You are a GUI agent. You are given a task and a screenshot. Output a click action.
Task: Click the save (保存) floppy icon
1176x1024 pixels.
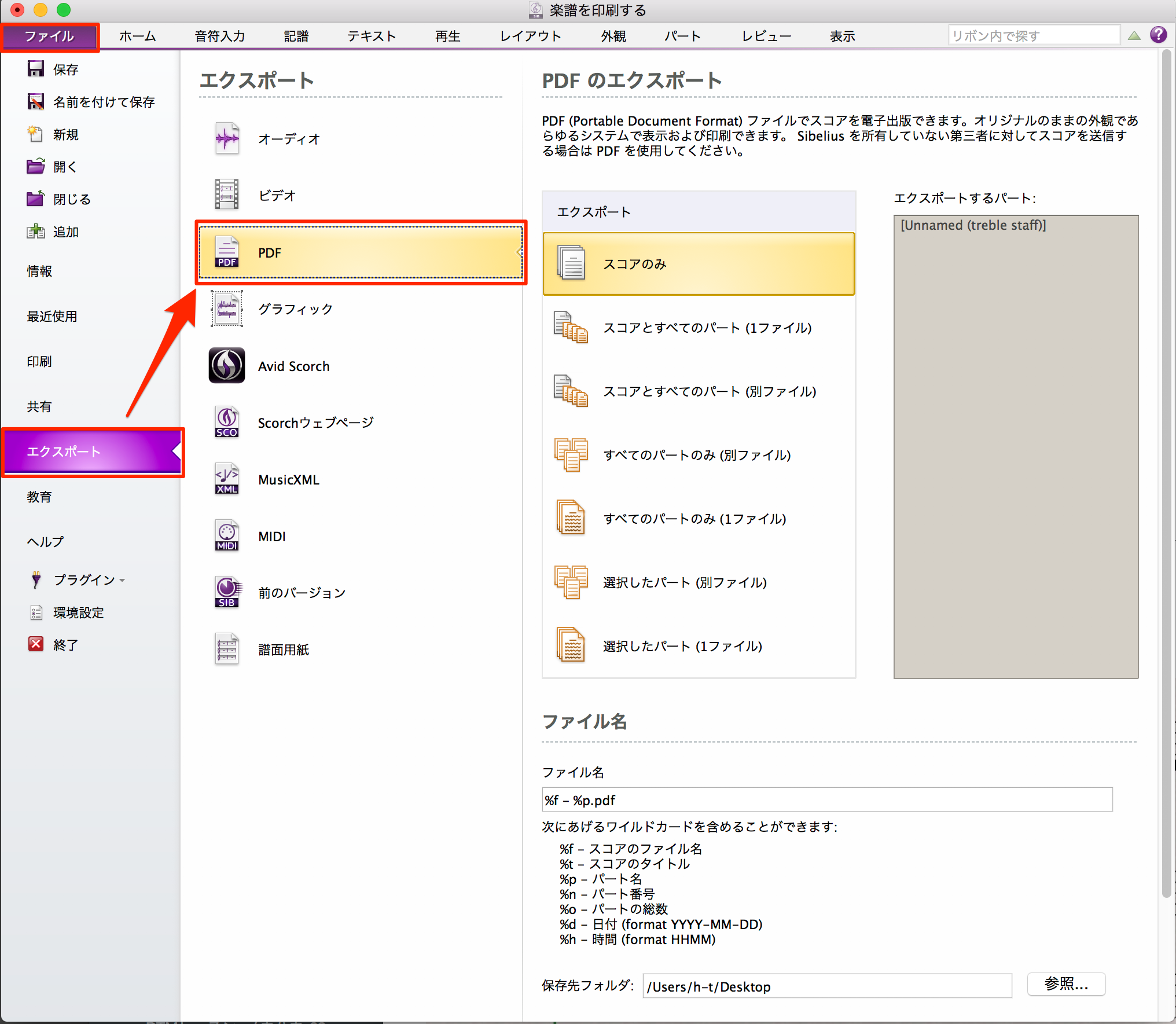click(36, 69)
